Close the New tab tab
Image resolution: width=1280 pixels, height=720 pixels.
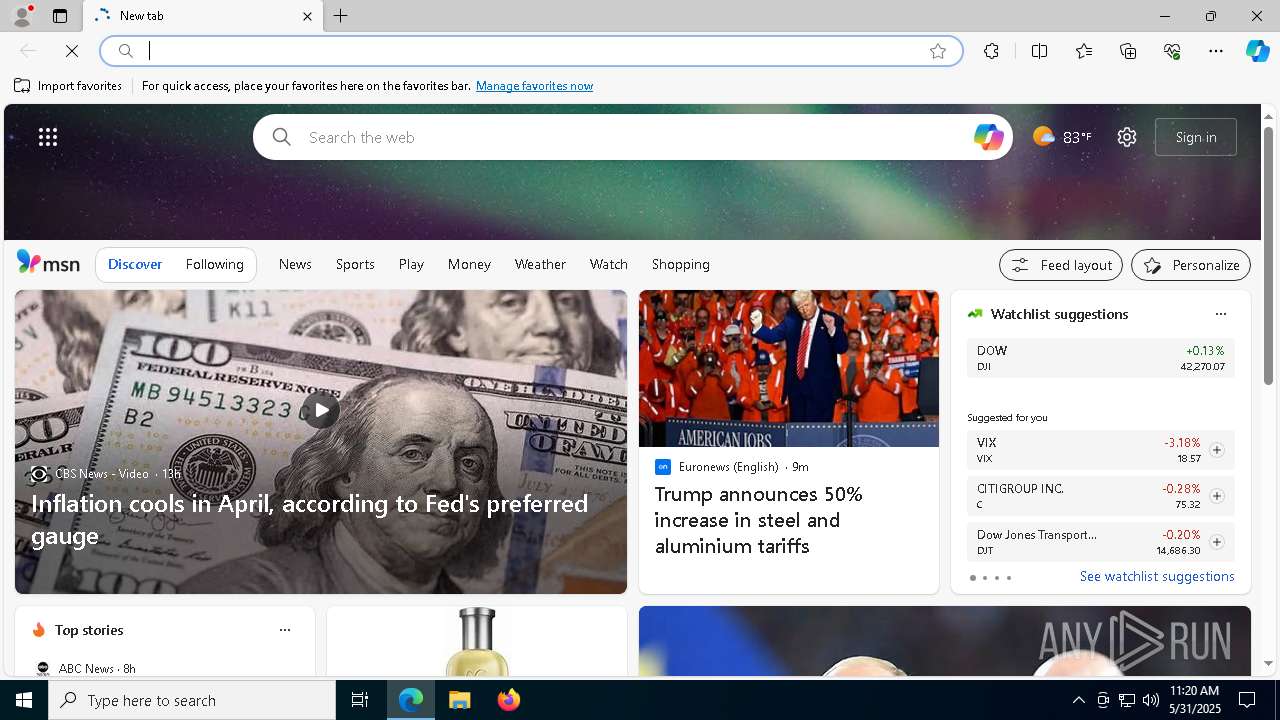pyautogui.click(x=307, y=16)
